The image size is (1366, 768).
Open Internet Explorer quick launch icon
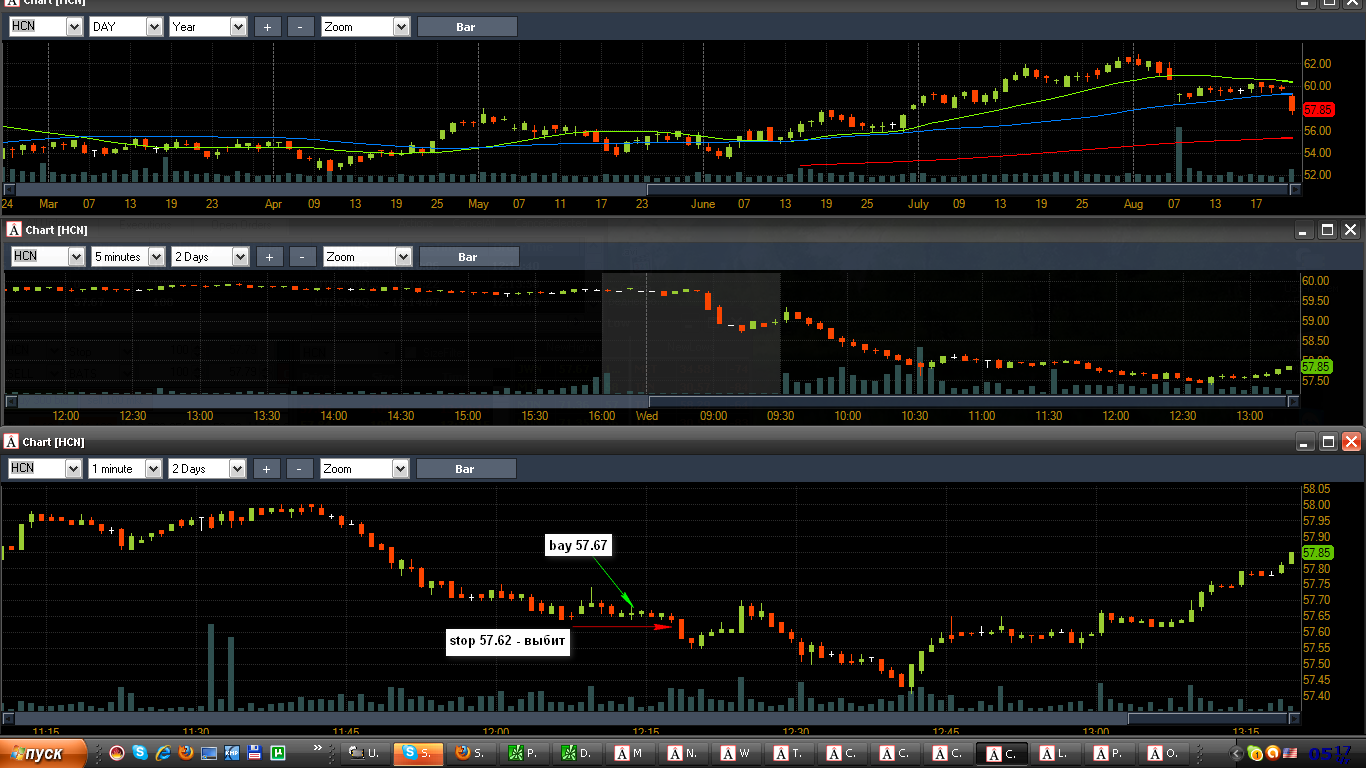(x=163, y=752)
